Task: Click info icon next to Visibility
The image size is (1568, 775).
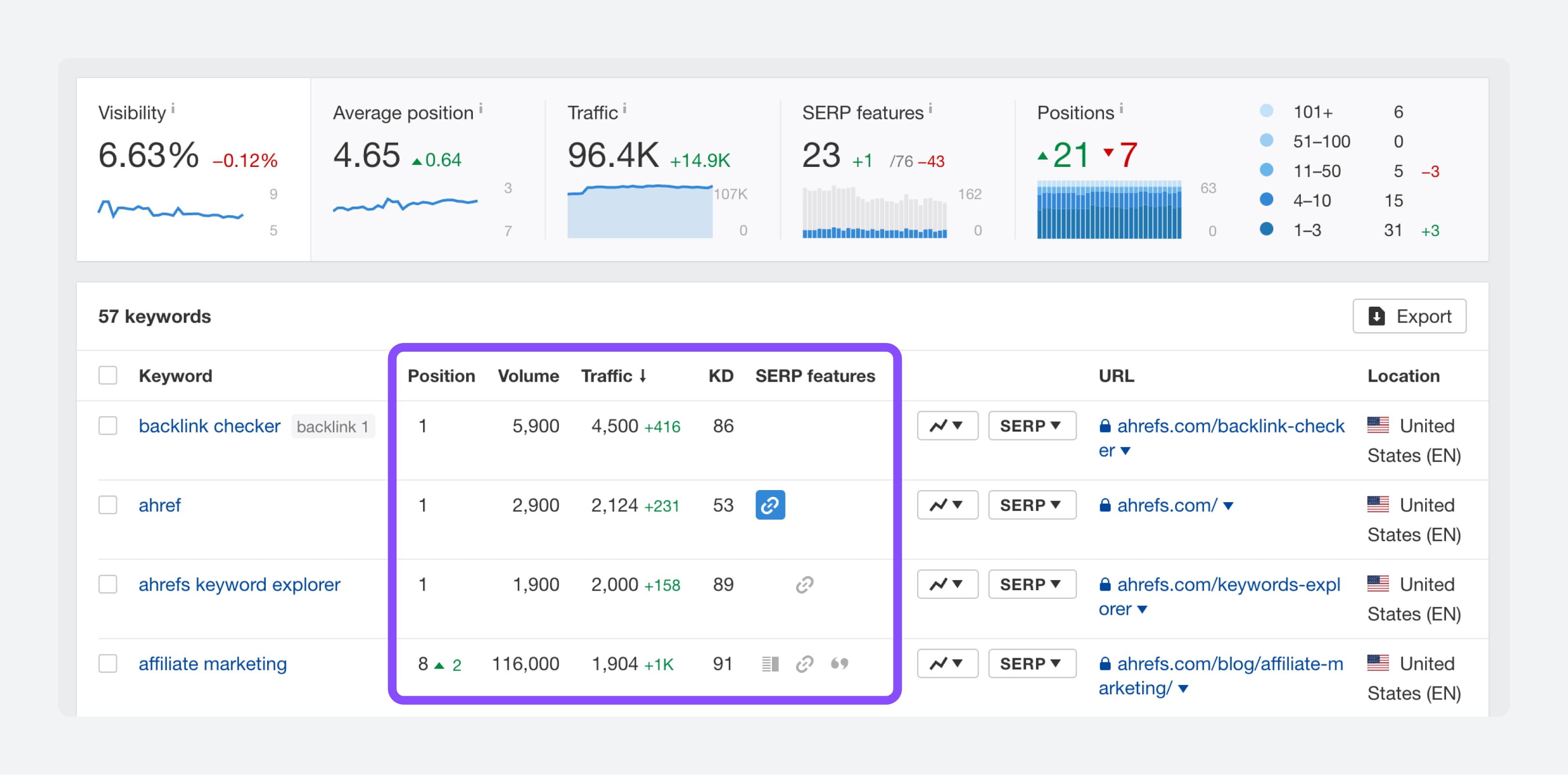Action: (x=173, y=109)
